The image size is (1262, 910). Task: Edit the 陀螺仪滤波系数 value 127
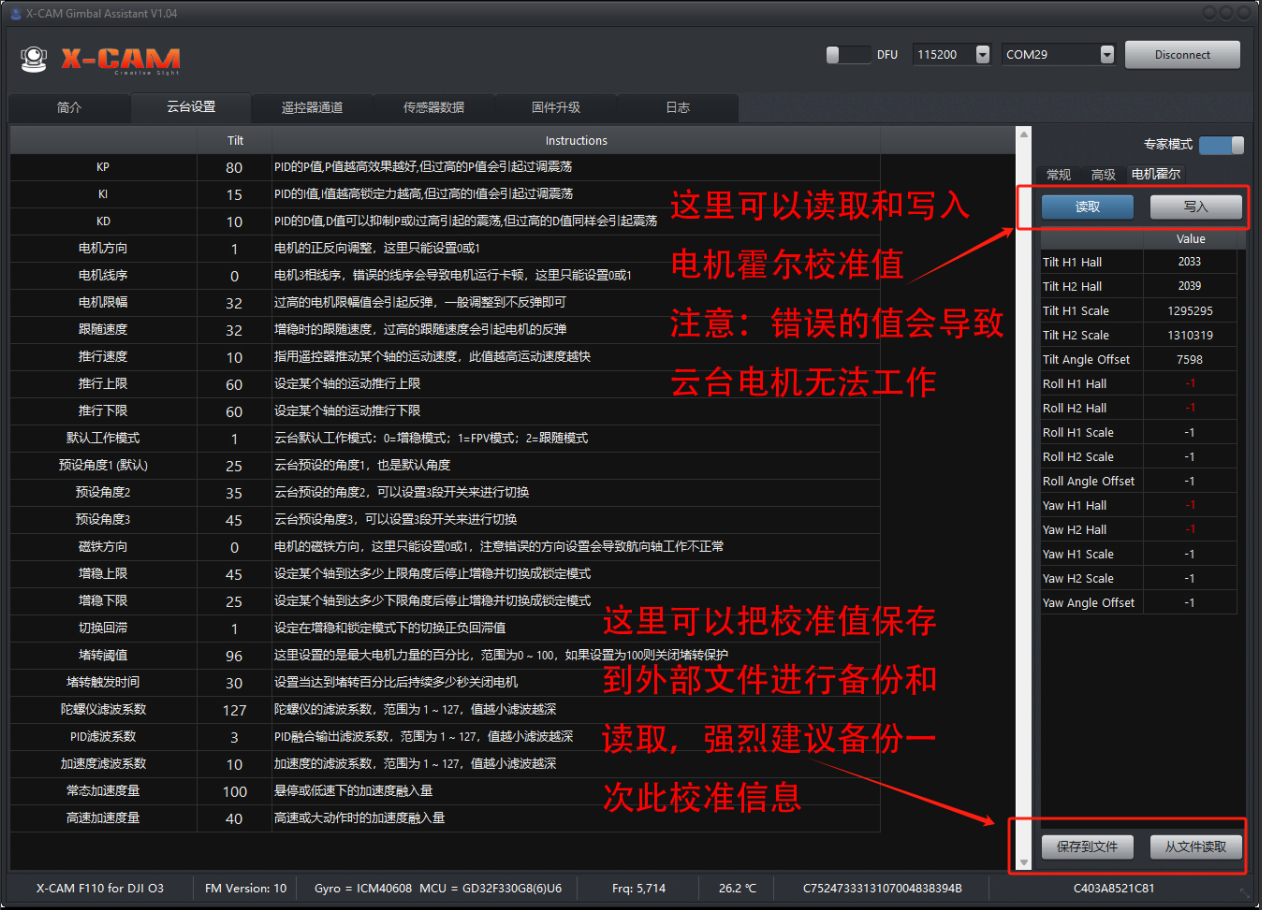234,710
